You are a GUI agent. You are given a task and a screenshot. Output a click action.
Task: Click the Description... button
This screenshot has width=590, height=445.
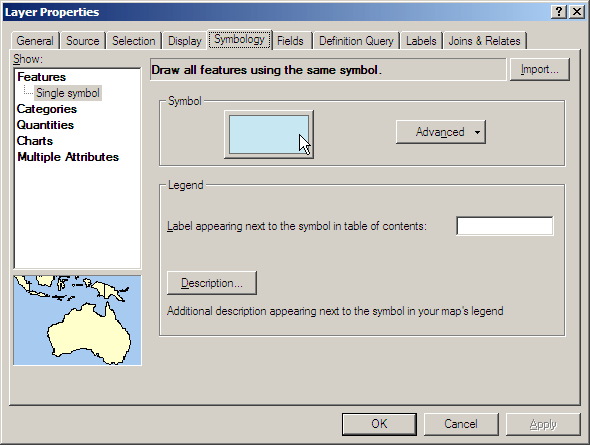[212, 283]
